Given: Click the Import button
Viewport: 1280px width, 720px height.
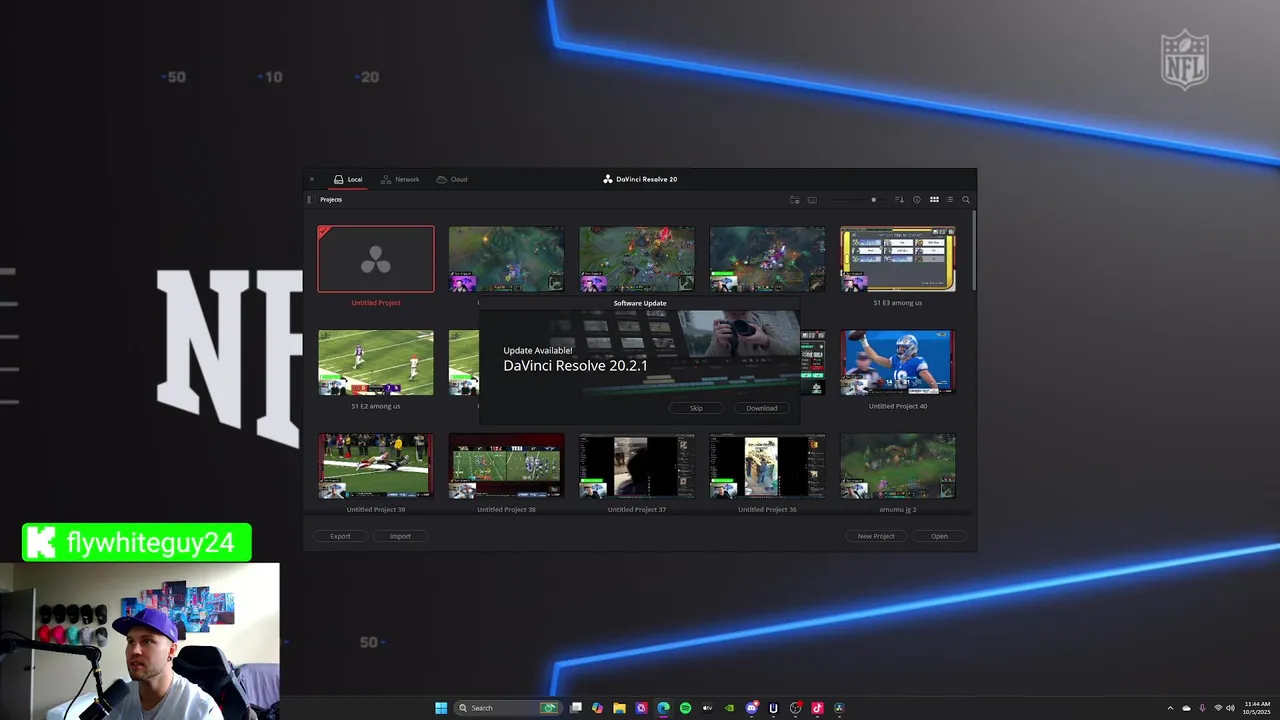Looking at the screenshot, I should (x=400, y=536).
